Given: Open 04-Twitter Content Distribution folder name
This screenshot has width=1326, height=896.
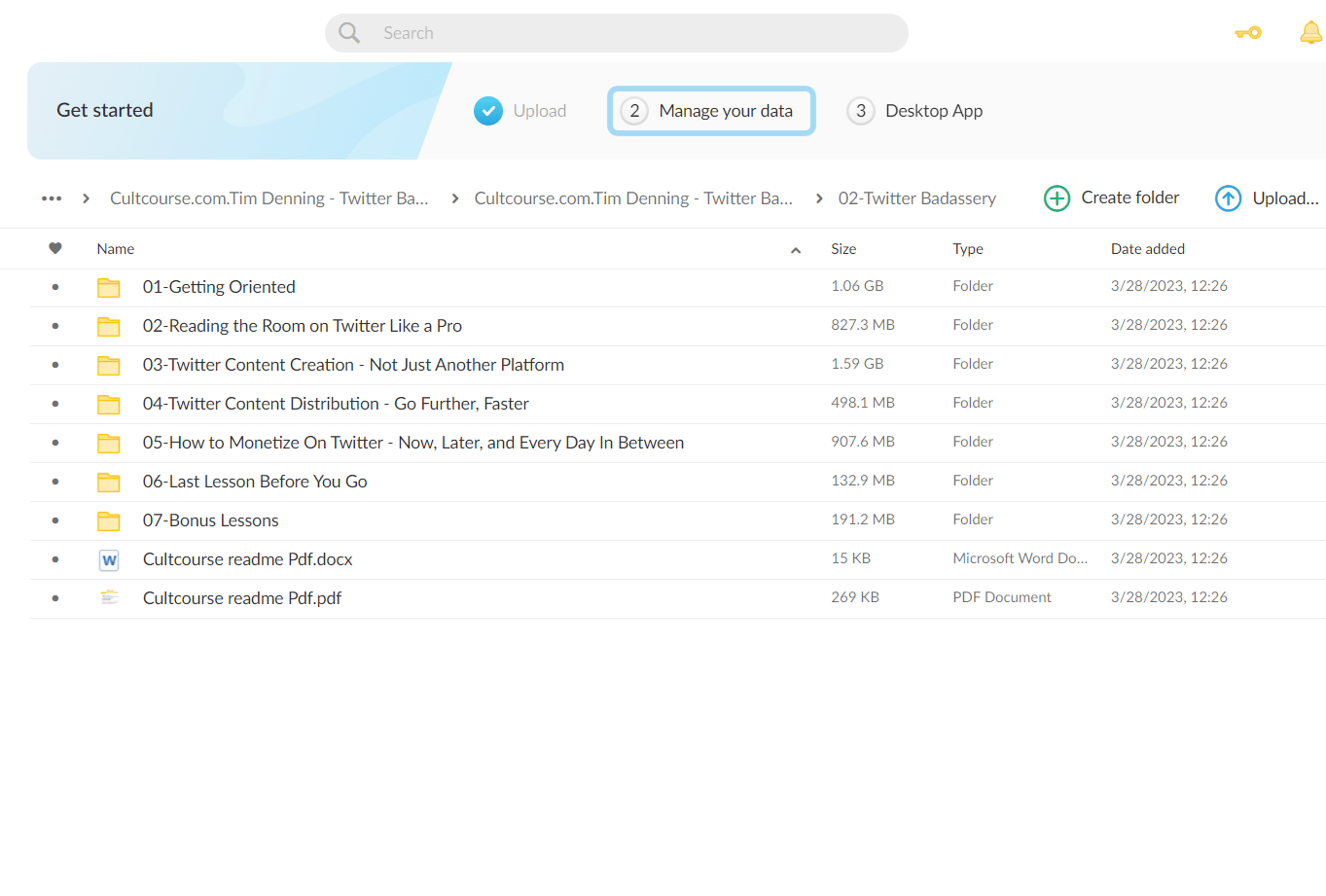Looking at the screenshot, I should pyautogui.click(x=336, y=404).
